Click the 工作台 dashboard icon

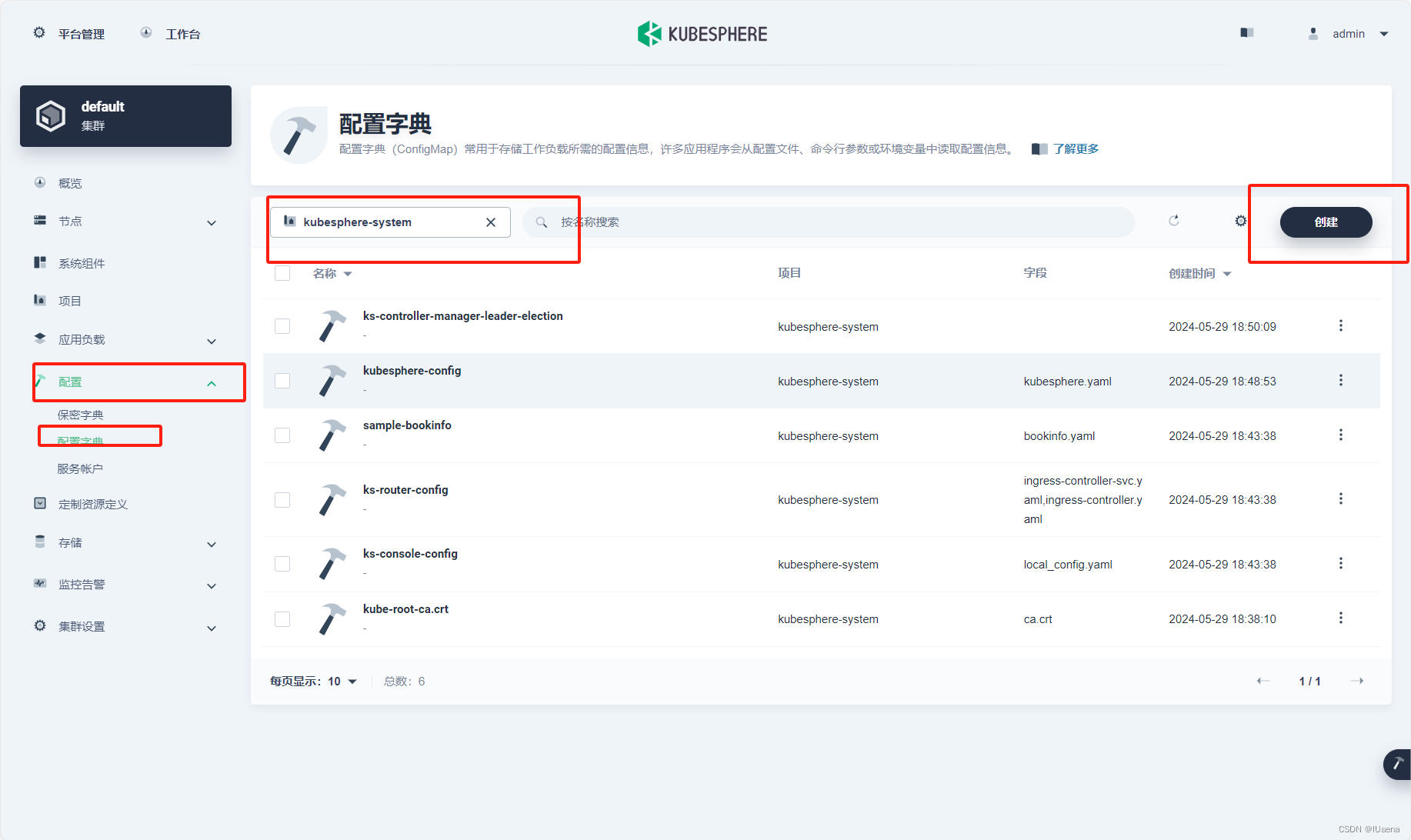tap(146, 33)
